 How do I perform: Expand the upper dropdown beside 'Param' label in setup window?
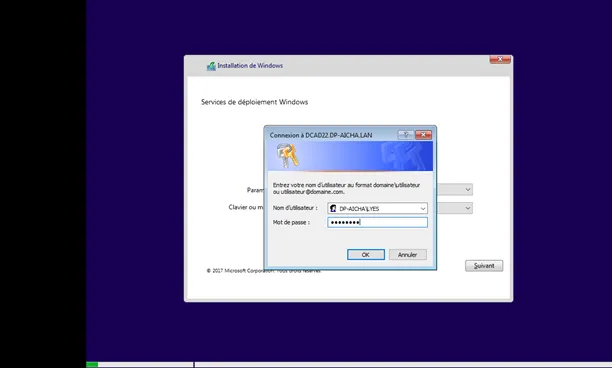pyautogui.click(x=468, y=190)
